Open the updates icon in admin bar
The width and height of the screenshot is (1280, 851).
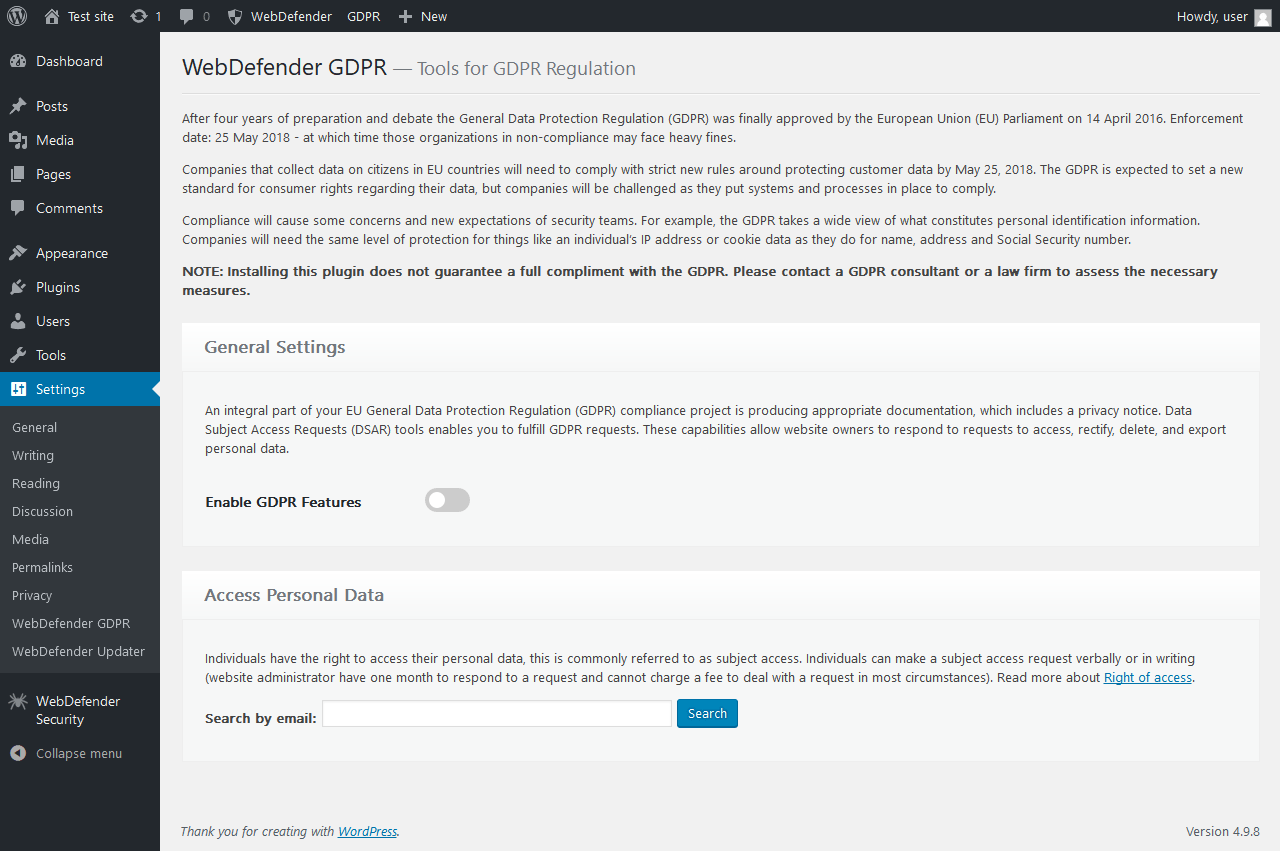pyautogui.click(x=139, y=16)
